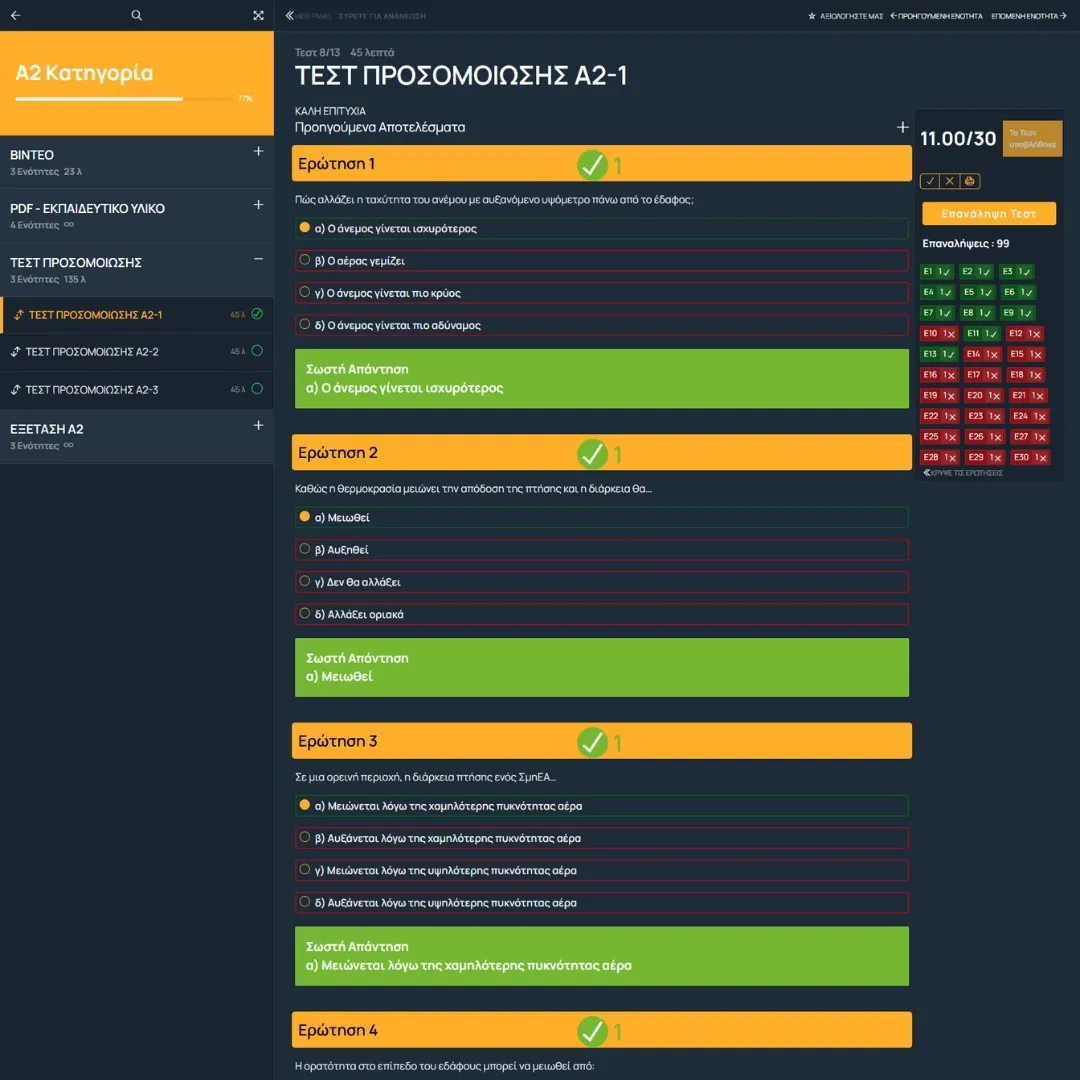Jump to question E21 in the results grid
1080x1080 pixels.
(1028, 395)
